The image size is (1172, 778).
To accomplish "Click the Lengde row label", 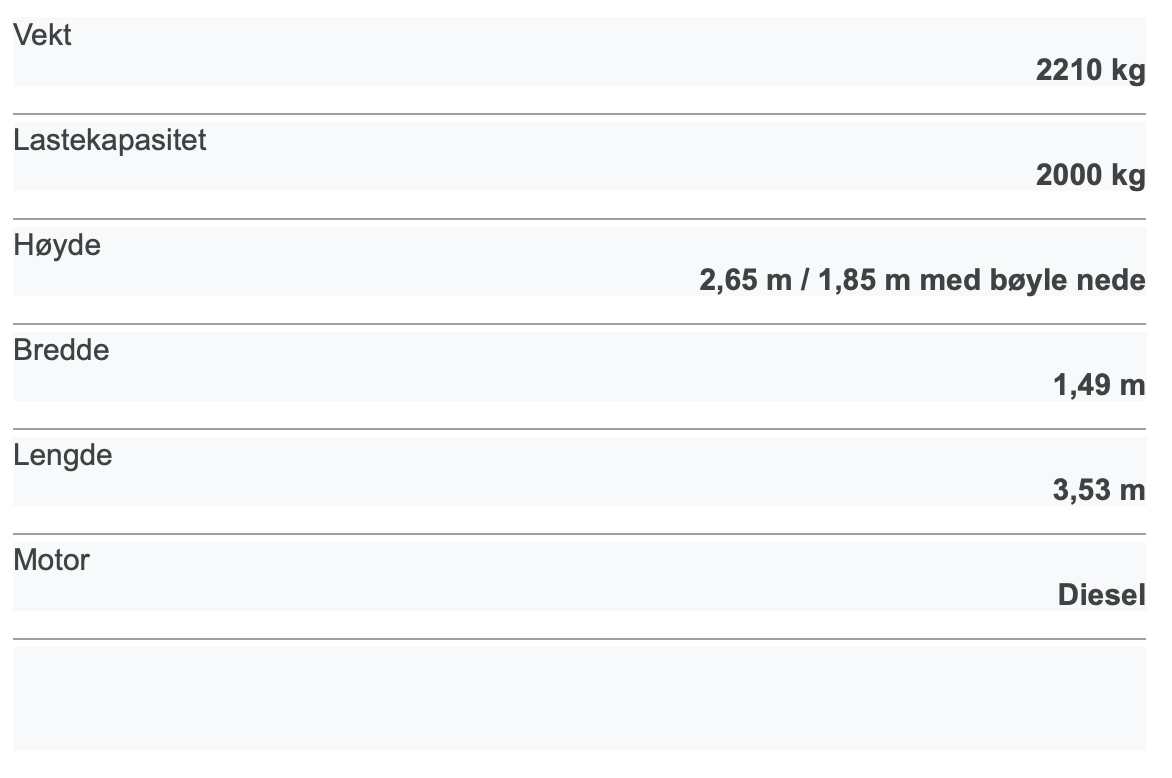I will 62,455.
